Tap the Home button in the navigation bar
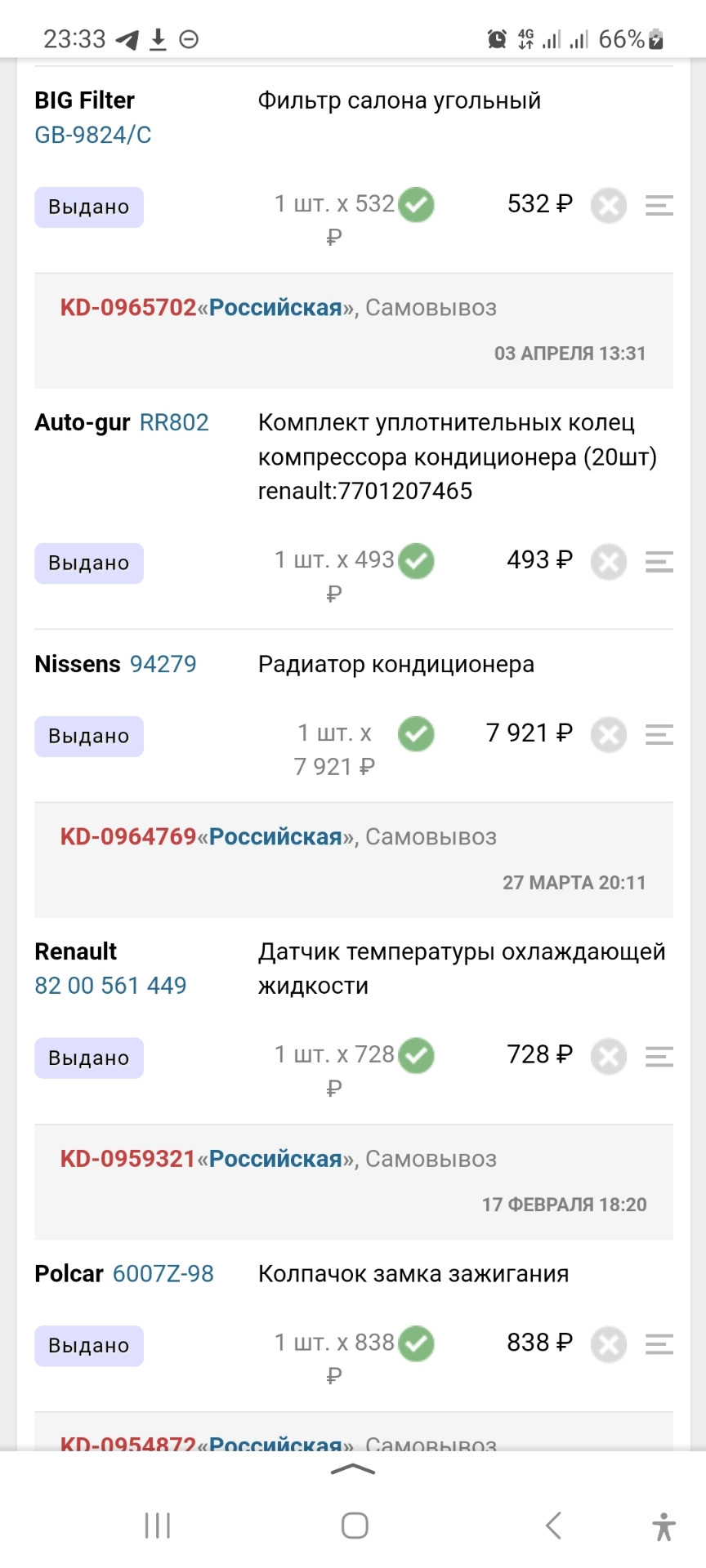This screenshot has height=1568, width=706. [353, 1523]
